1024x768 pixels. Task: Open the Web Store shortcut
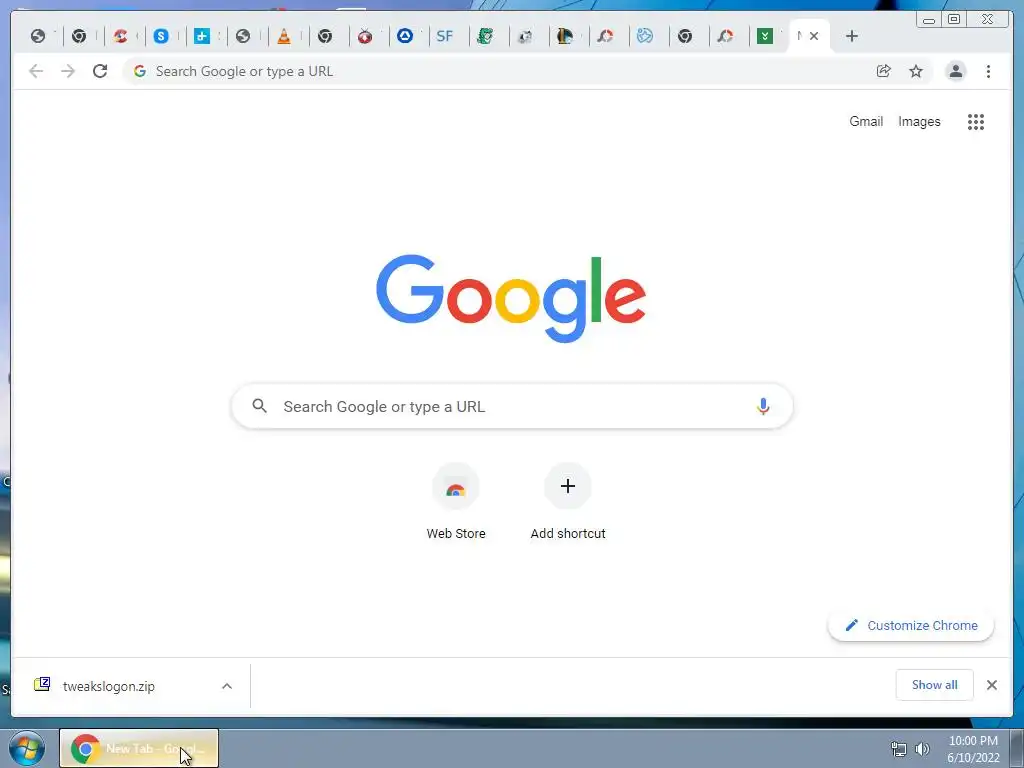pos(456,502)
